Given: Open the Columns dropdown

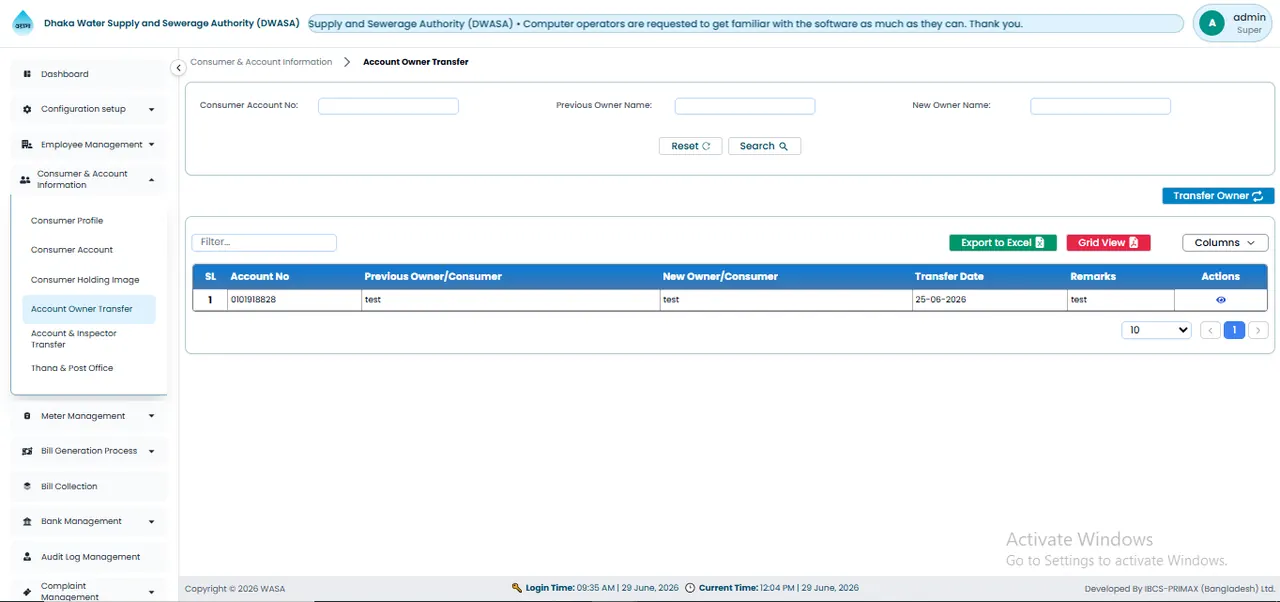Looking at the screenshot, I should click(1225, 243).
